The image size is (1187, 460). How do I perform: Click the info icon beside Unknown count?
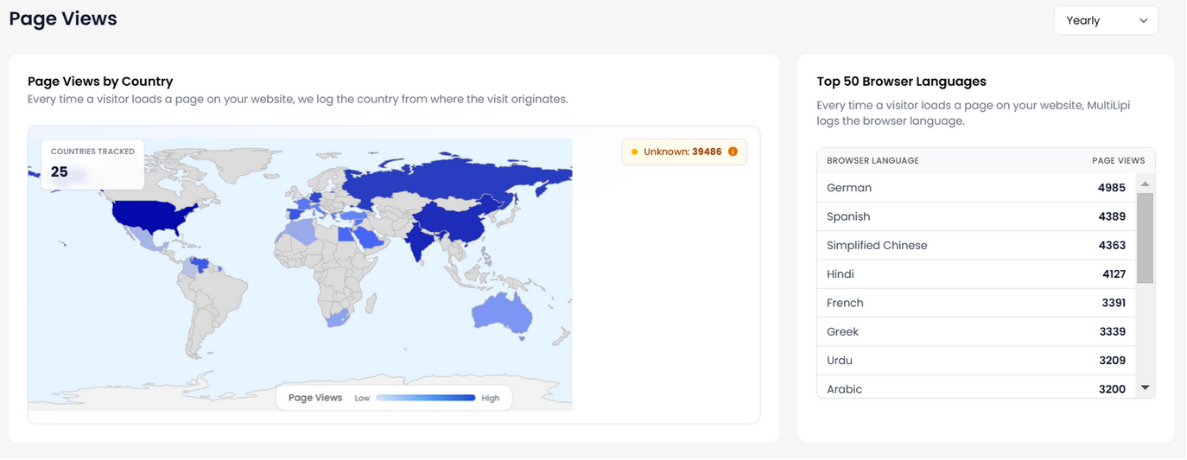(732, 151)
